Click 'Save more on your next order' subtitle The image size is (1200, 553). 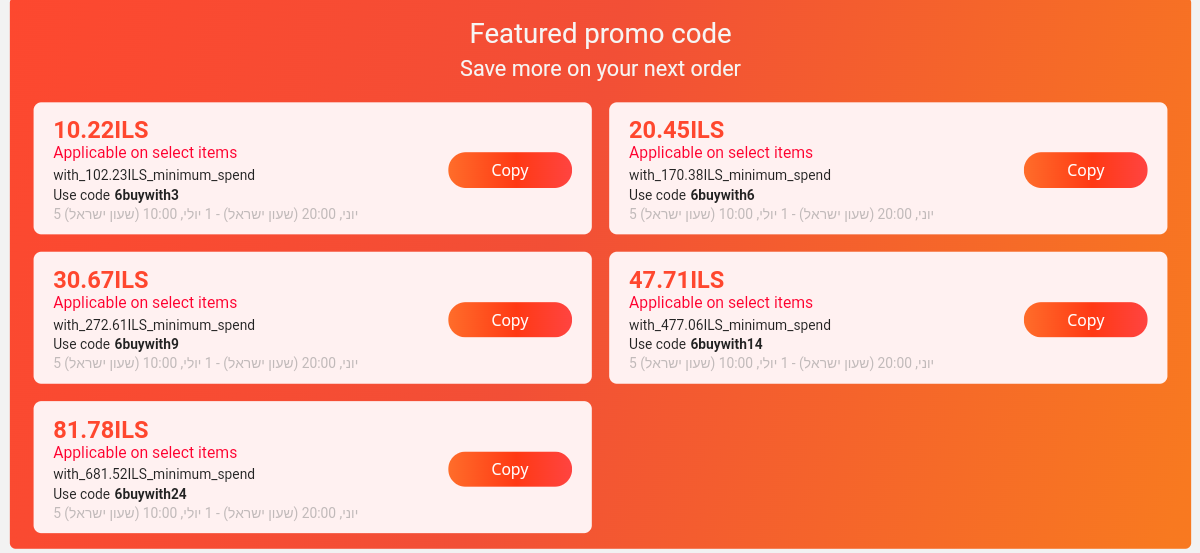click(x=600, y=69)
